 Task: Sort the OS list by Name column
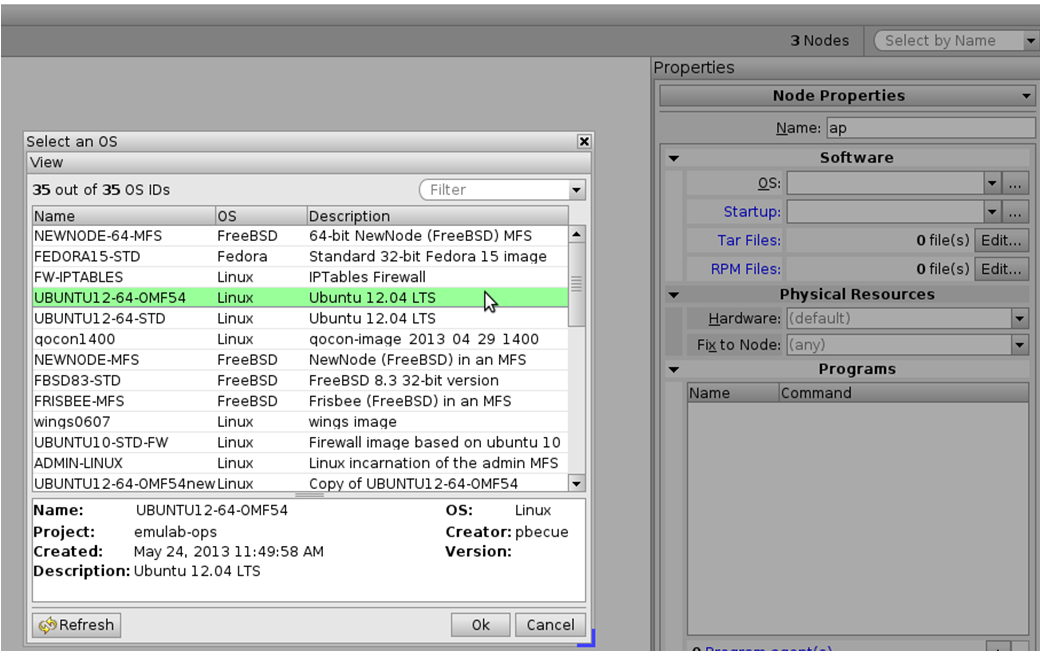point(123,216)
